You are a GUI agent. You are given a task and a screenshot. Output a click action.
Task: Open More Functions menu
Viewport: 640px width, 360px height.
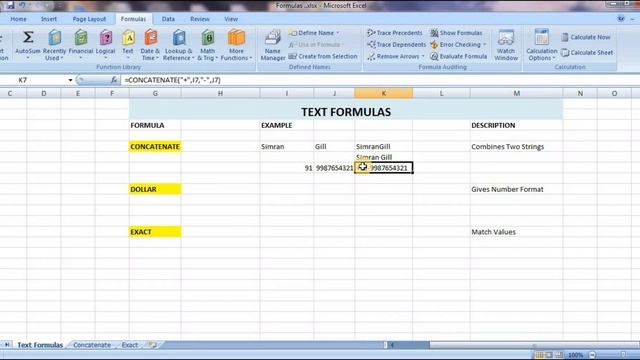tap(236, 45)
